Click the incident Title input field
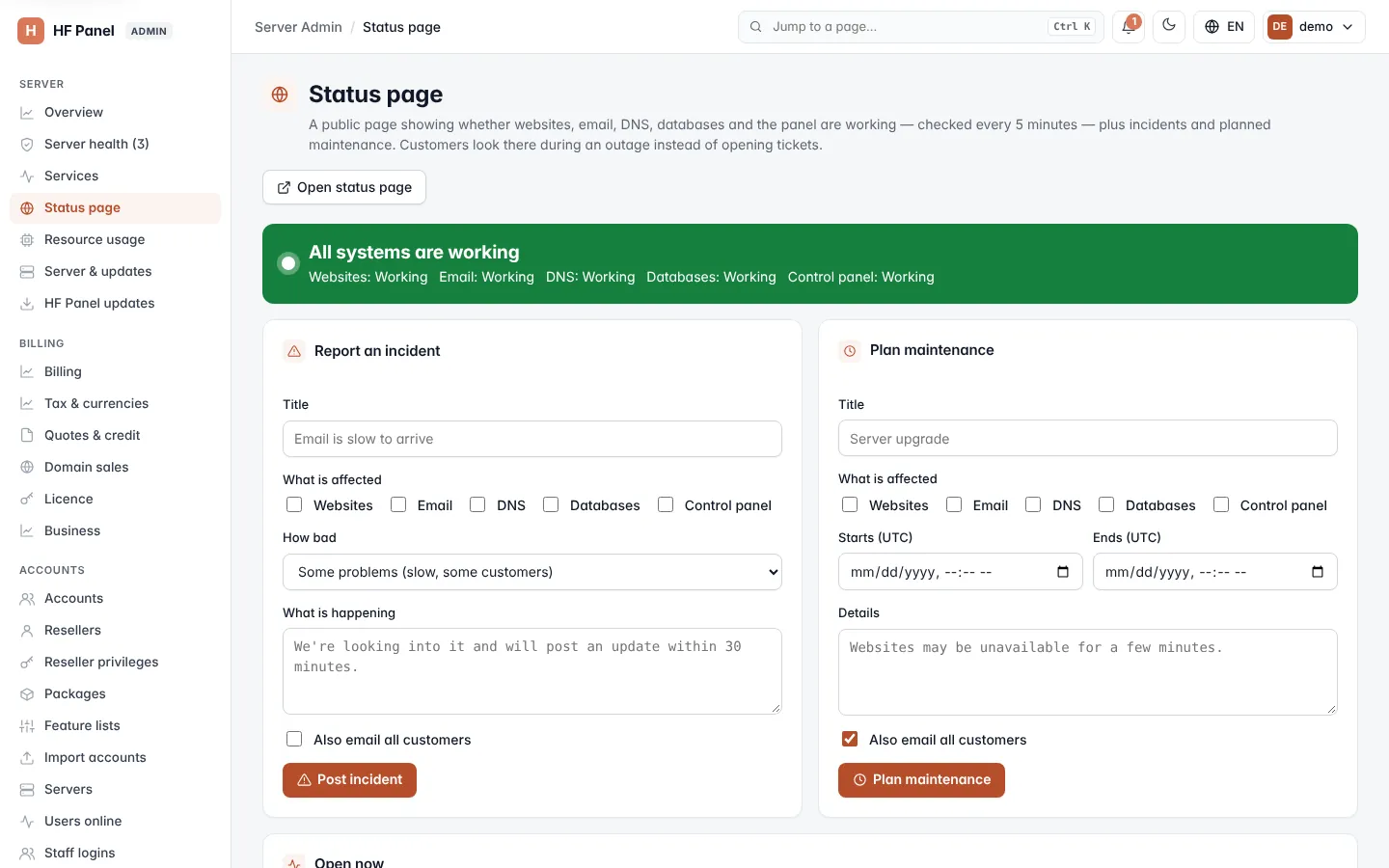Viewport: 1389px width, 868px height. pos(532,439)
